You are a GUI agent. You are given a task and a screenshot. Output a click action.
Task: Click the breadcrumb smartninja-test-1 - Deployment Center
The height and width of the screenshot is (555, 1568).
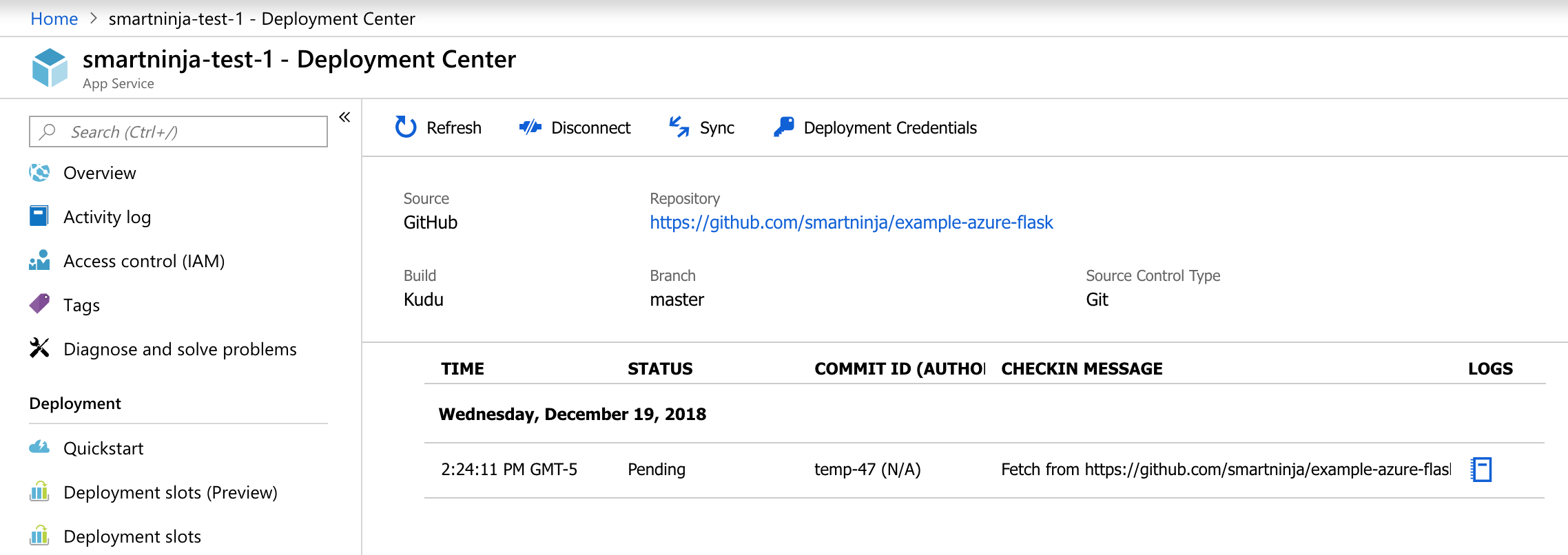pos(262,19)
